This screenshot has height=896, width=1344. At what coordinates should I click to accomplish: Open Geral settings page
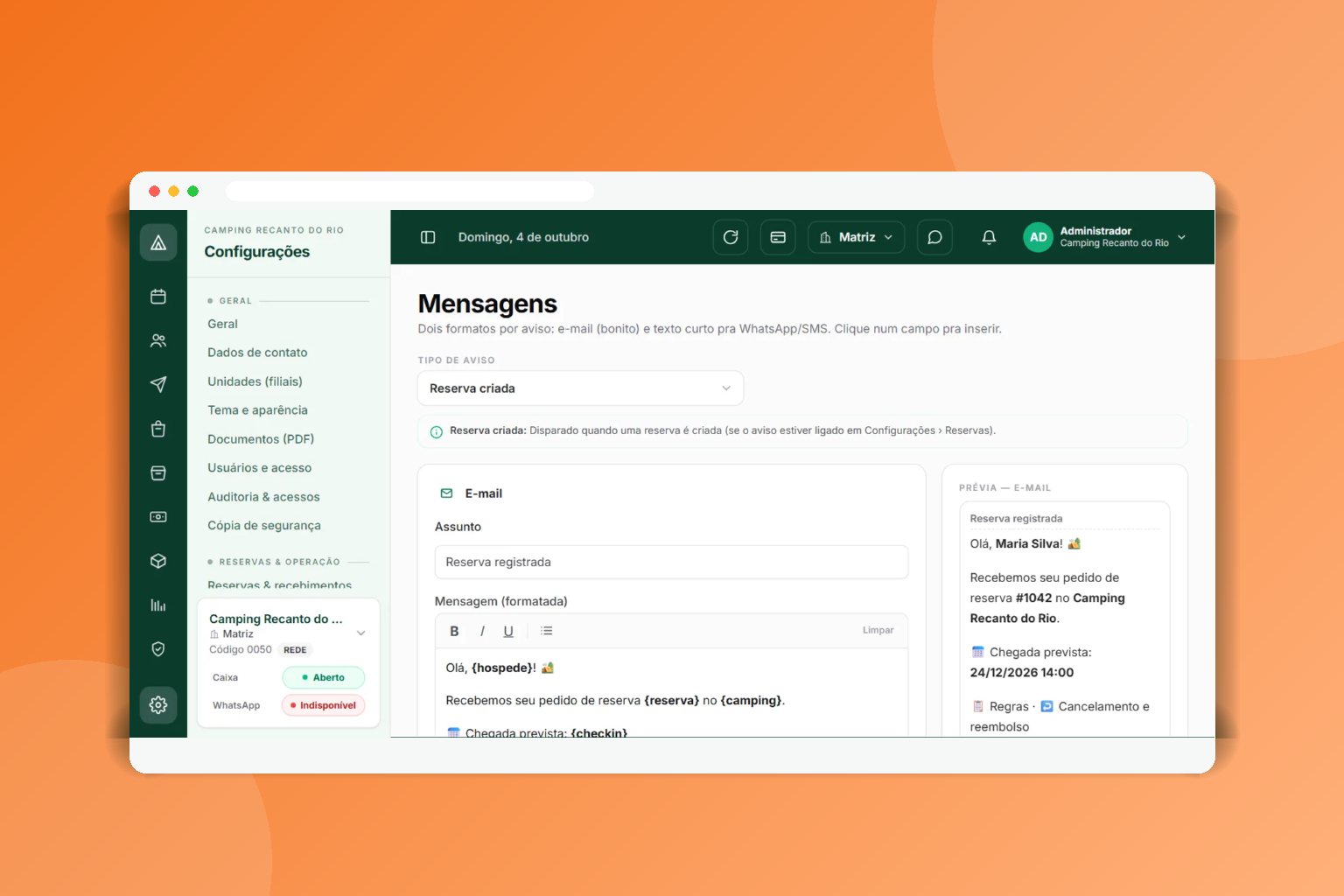(222, 324)
